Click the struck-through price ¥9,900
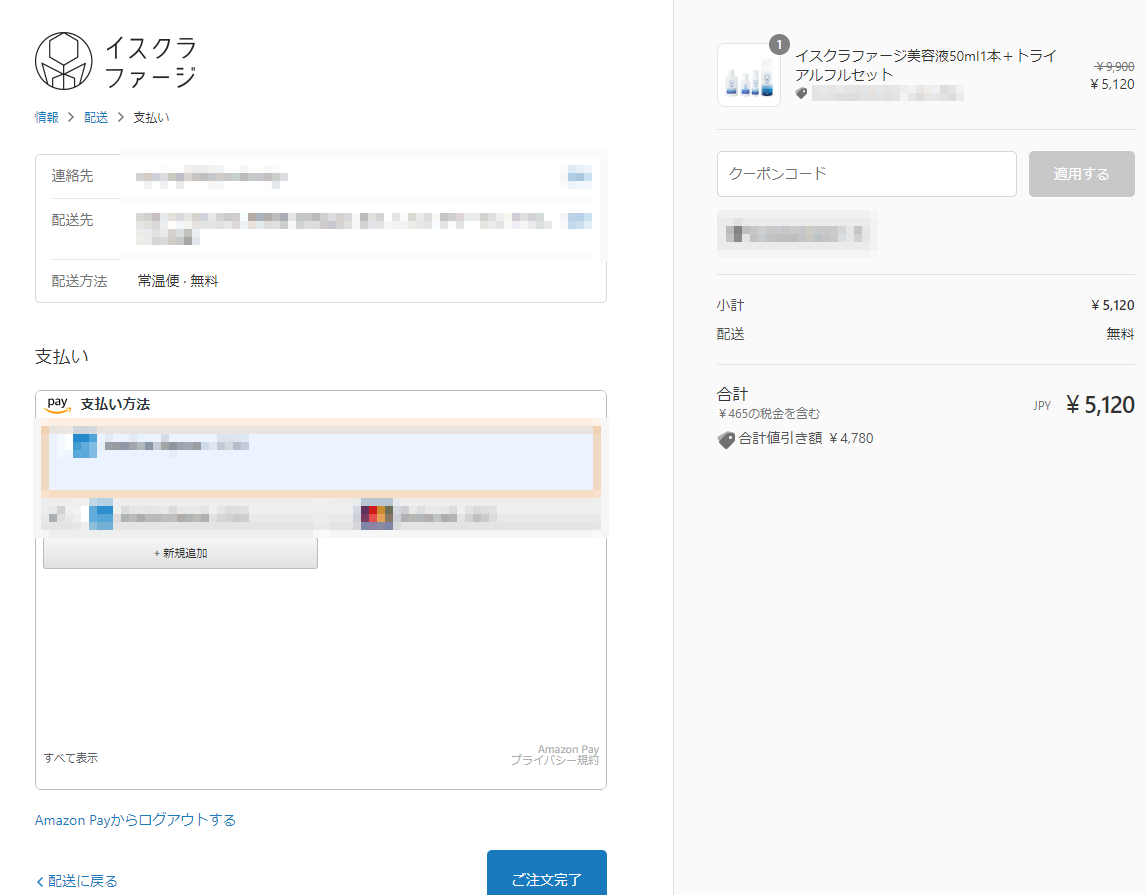Screen dimensions: 1147x895 coord(1114,67)
